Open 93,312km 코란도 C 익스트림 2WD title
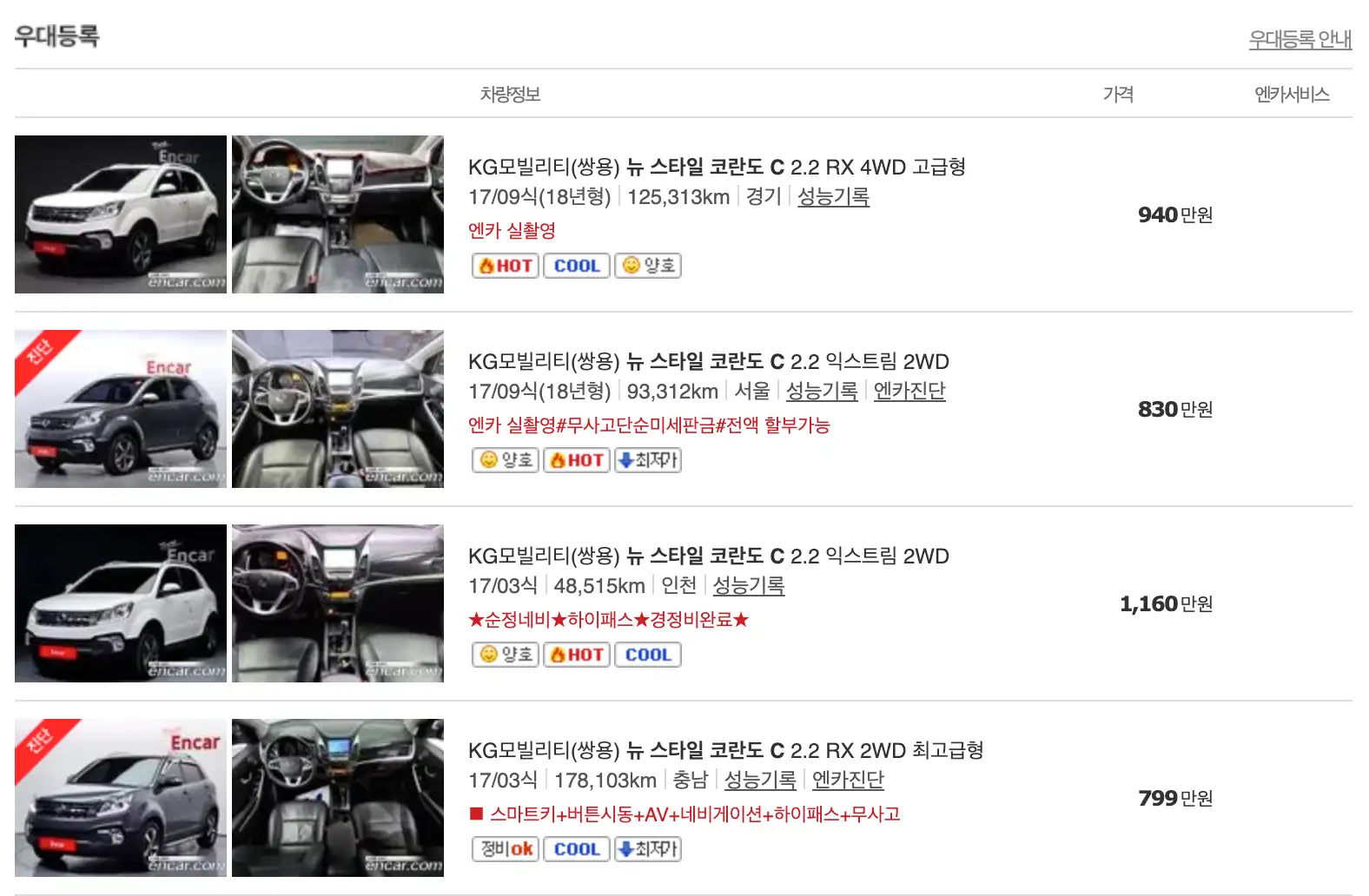The width and height of the screenshot is (1369, 896). pos(709,361)
